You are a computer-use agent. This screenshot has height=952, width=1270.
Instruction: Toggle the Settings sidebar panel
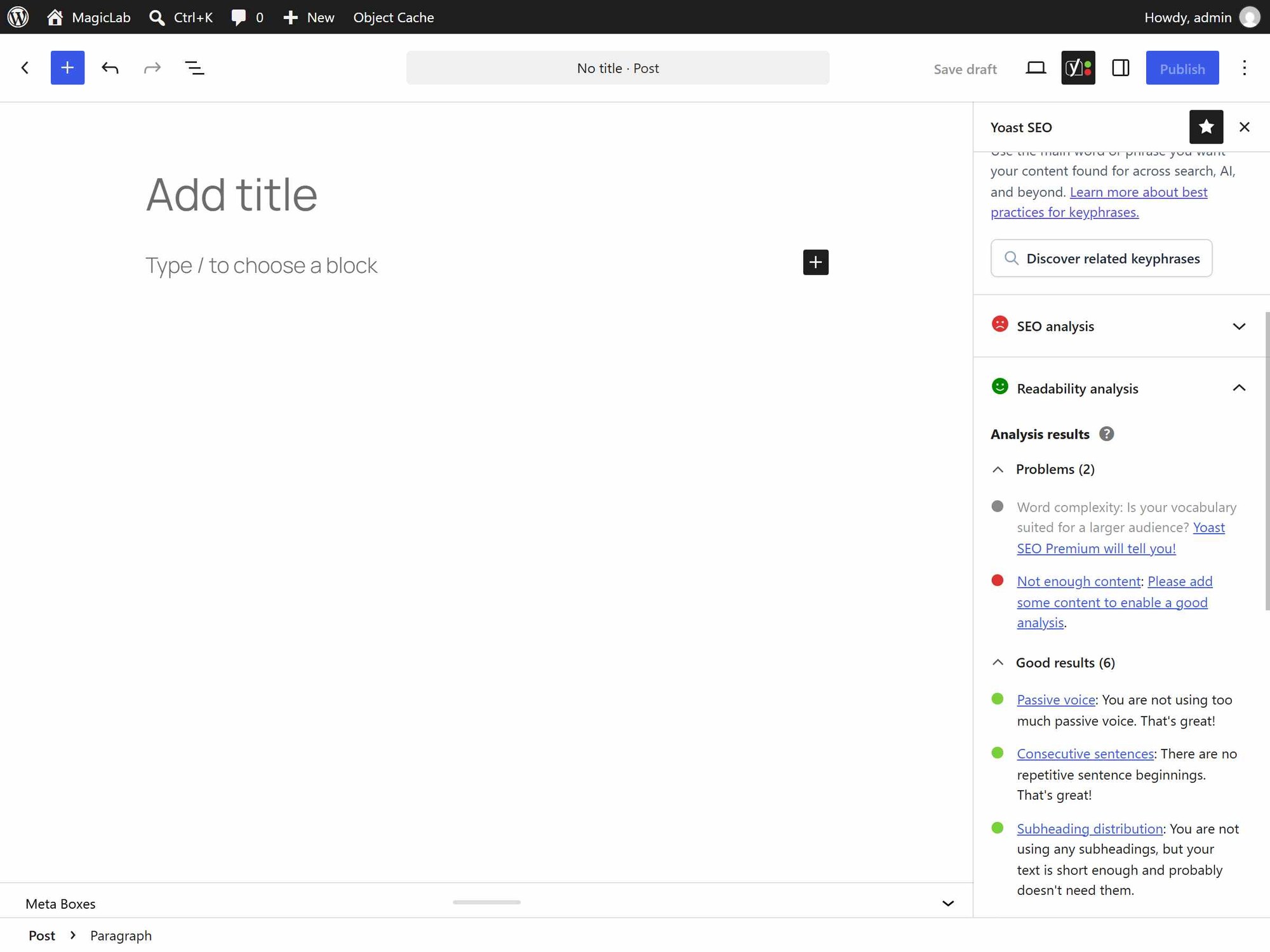tap(1121, 68)
